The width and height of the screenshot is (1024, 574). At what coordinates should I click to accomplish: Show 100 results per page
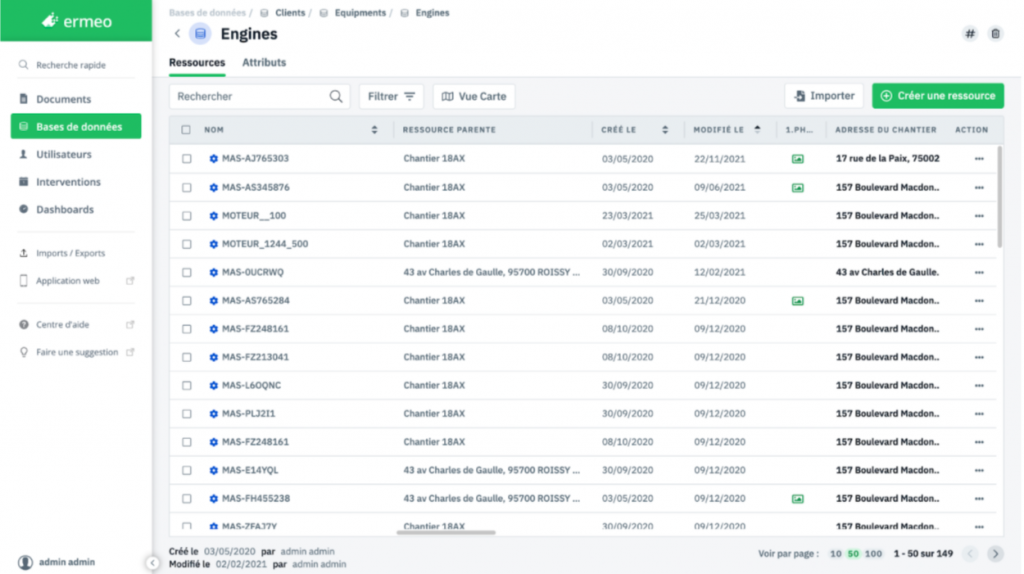[x=873, y=554]
